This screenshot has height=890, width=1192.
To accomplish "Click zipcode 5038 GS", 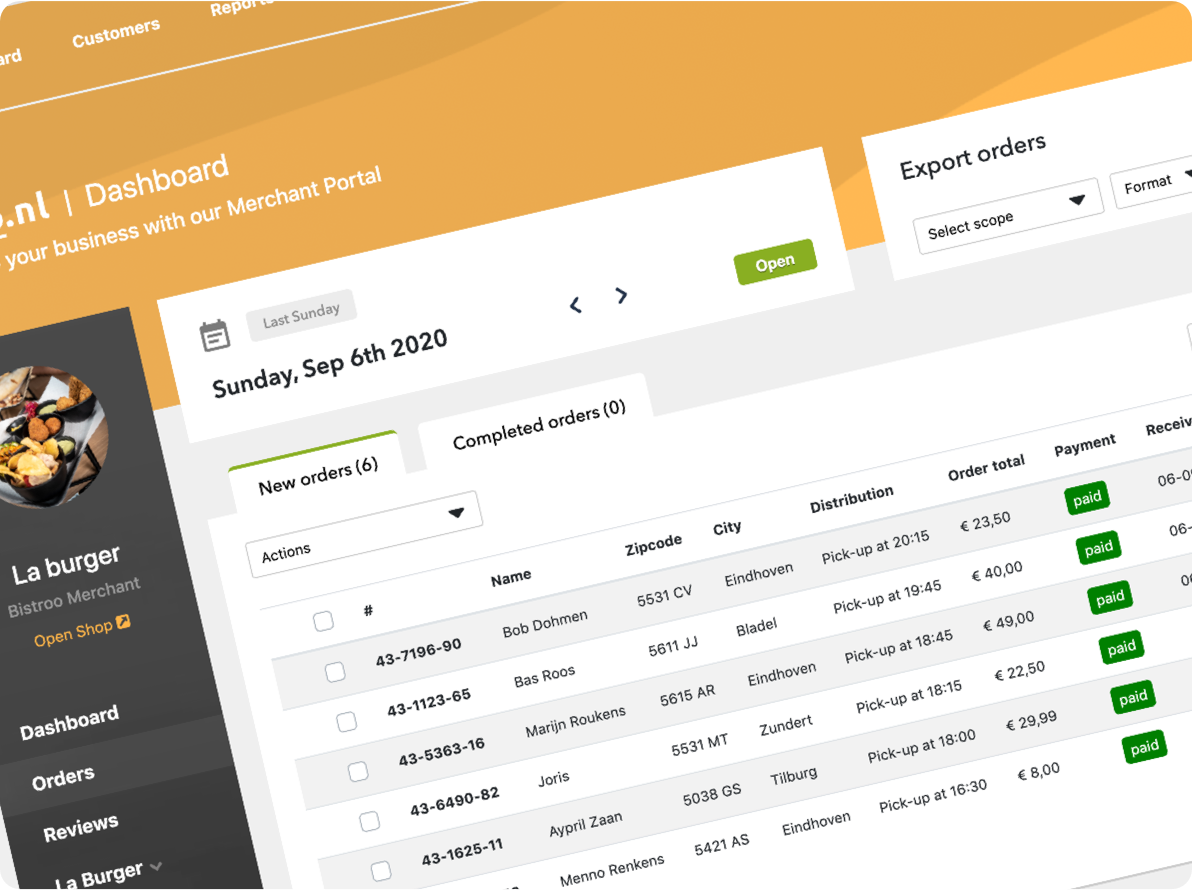I will (x=712, y=795).
